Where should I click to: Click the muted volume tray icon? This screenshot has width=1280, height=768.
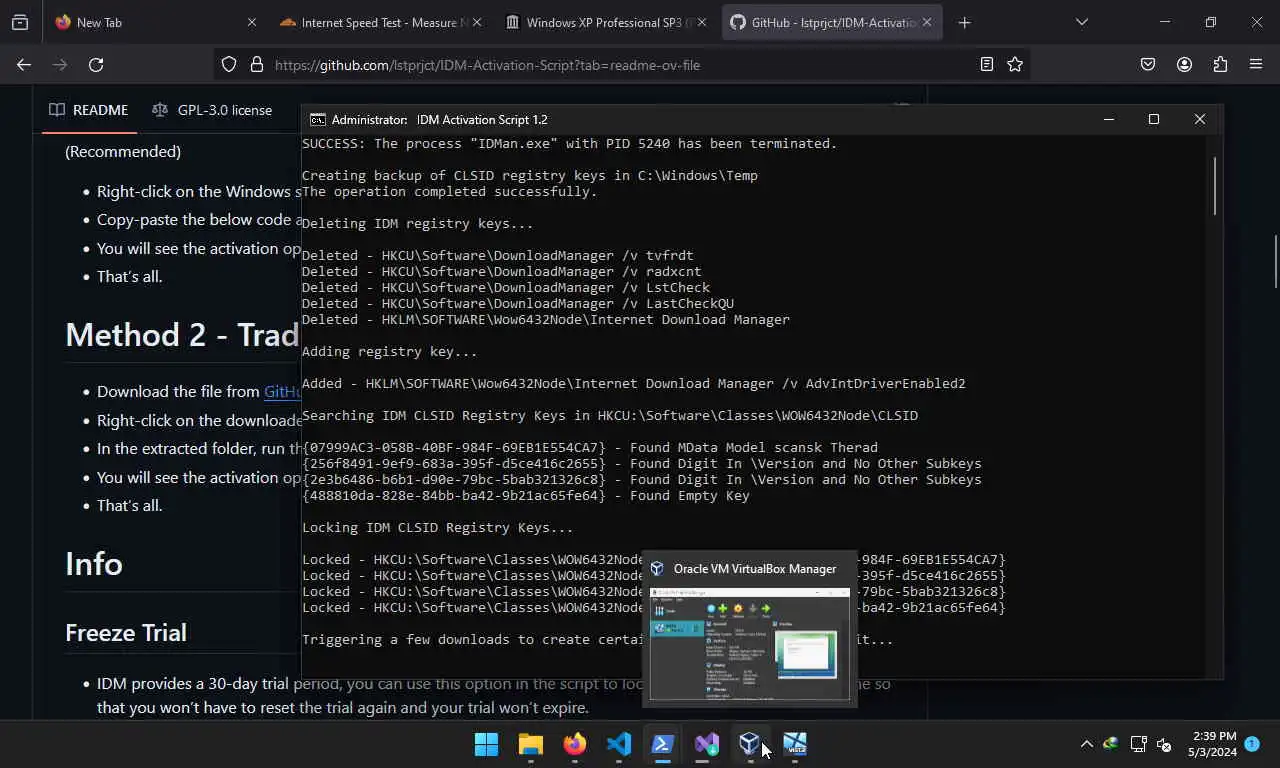(1164, 744)
